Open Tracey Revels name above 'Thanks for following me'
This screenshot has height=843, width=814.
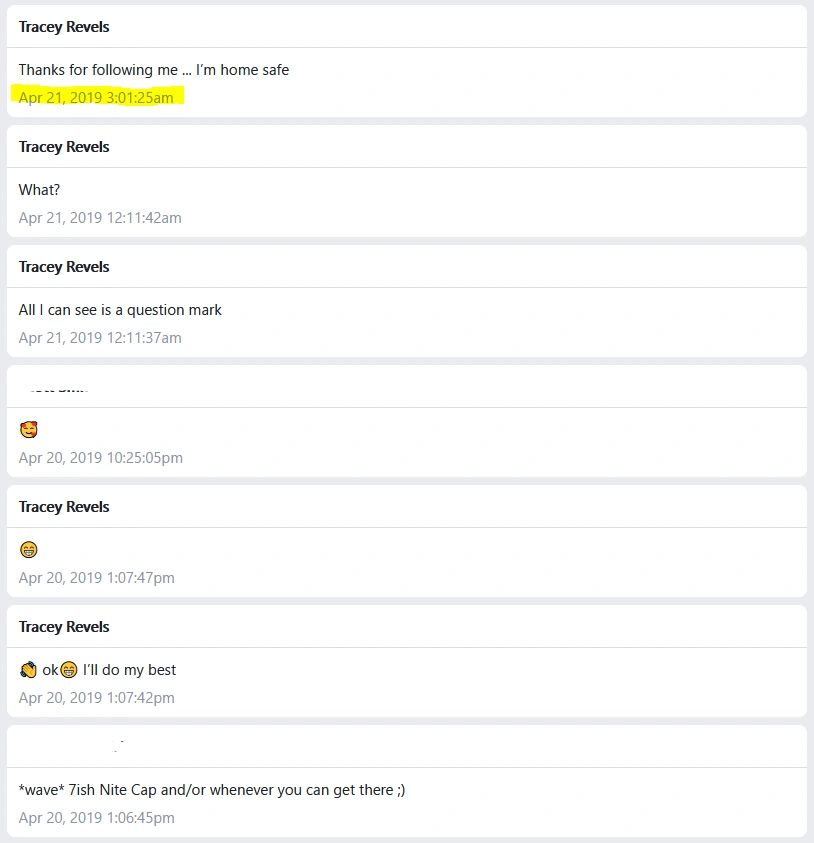click(x=64, y=27)
